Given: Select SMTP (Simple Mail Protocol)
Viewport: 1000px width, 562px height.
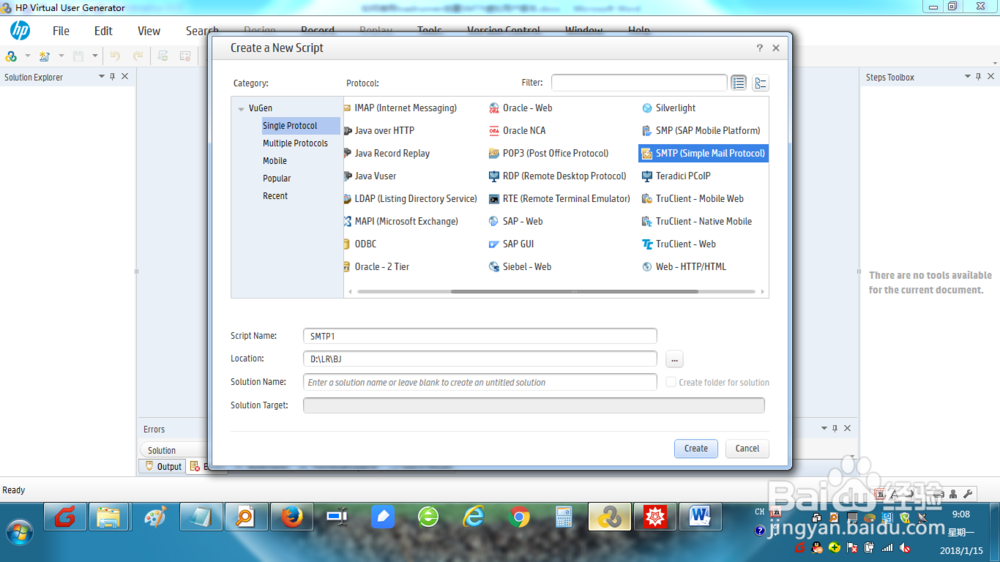Looking at the screenshot, I should coord(703,153).
